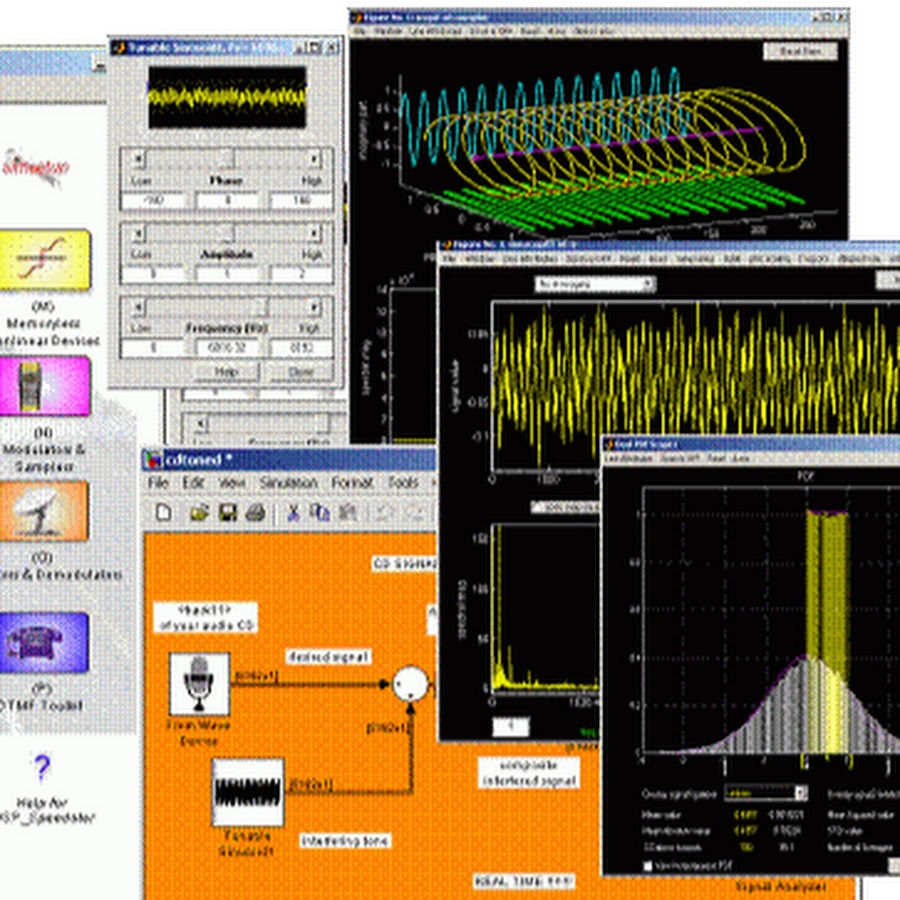Viewport: 900px width, 900px height.
Task: Select the circular Sum block in the model
Action: click(410, 684)
